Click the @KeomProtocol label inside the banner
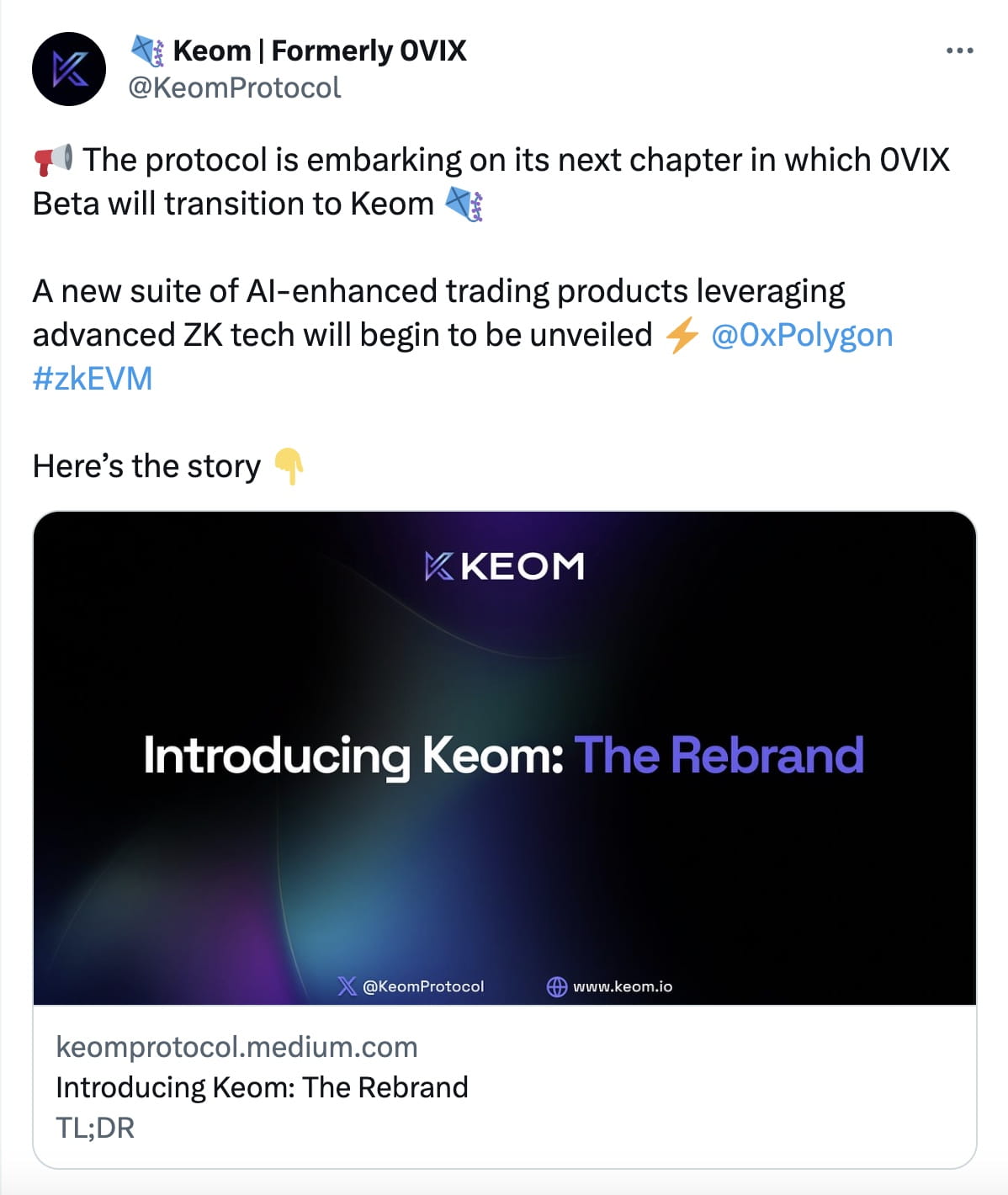 (x=422, y=986)
